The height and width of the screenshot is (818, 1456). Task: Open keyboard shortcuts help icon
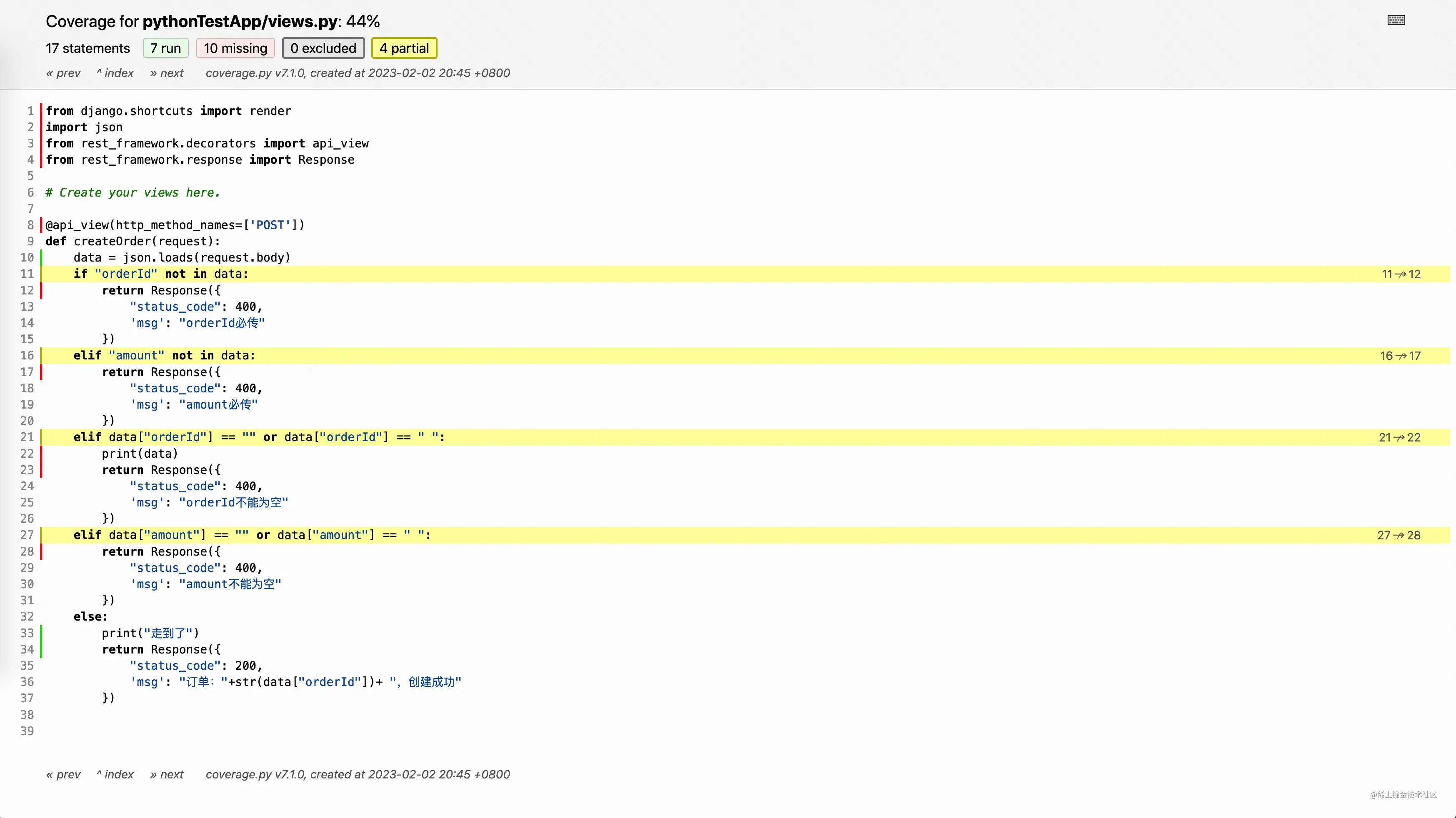(x=1396, y=20)
